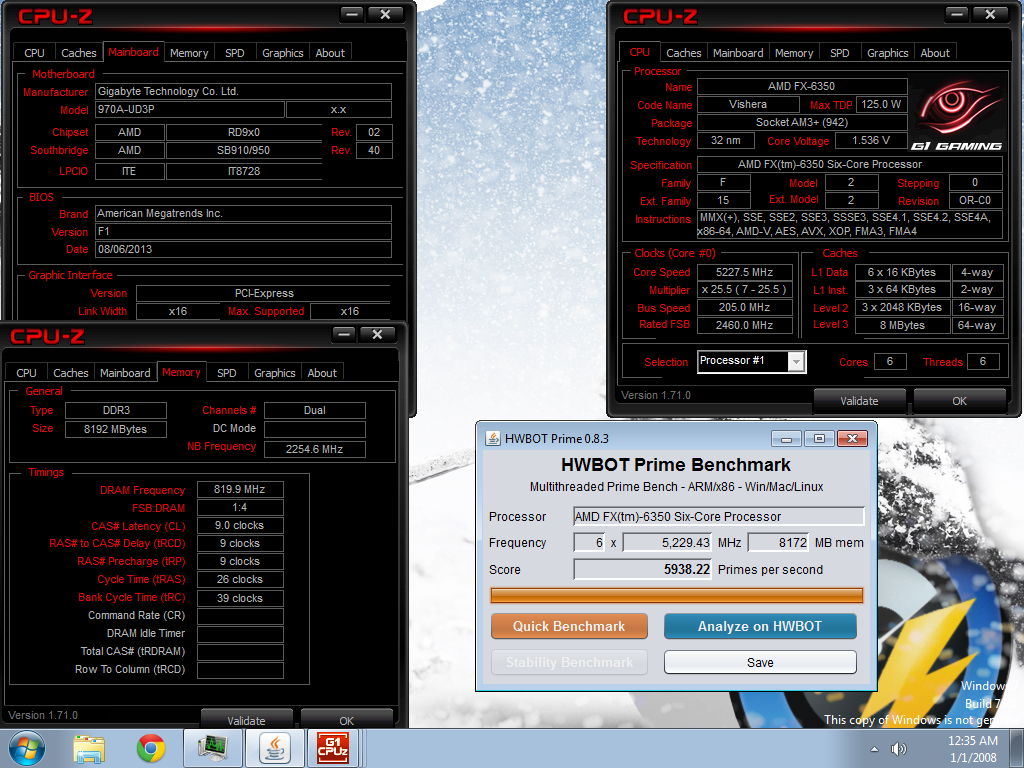
Task: Click the CAS# Latency 9.0 clocks value
Action: [240, 526]
